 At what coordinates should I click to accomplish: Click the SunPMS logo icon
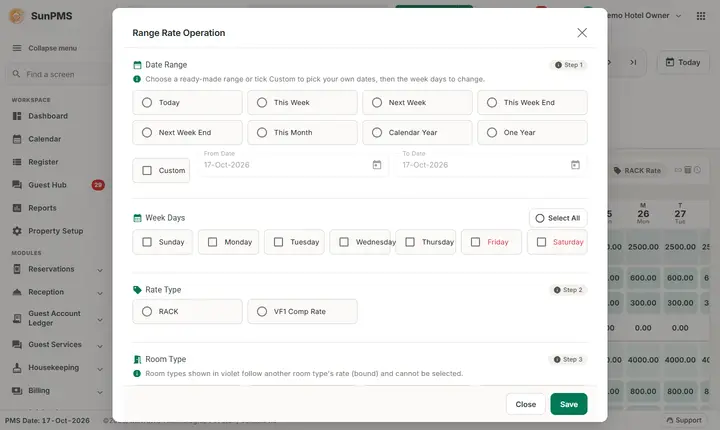pyautogui.click(x=17, y=16)
